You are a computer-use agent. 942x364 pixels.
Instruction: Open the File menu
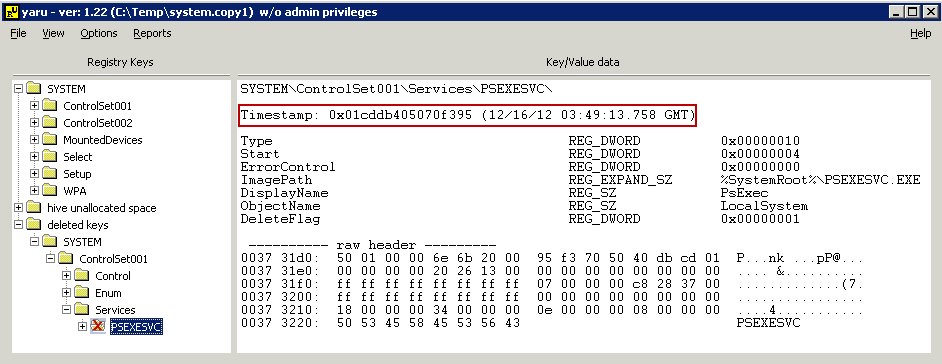[x=18, y=34]
